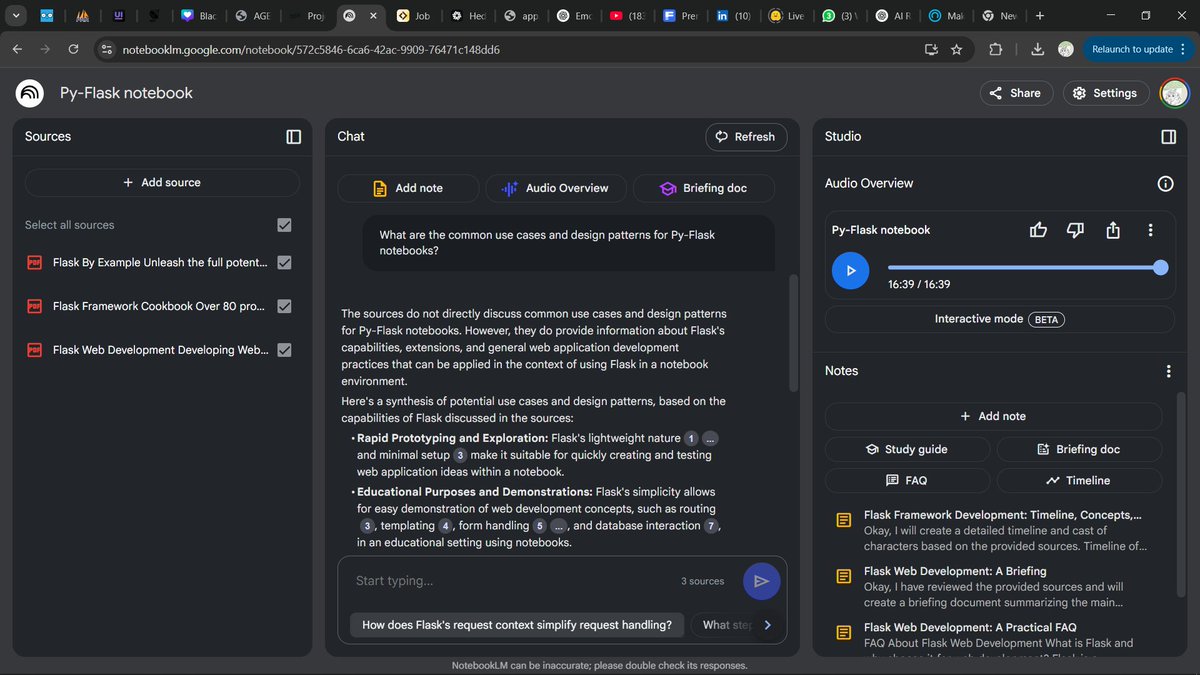This screenshot has height=675, width=1200.
Task: Enable Interactive mode BETA
Action: [999, 319]
